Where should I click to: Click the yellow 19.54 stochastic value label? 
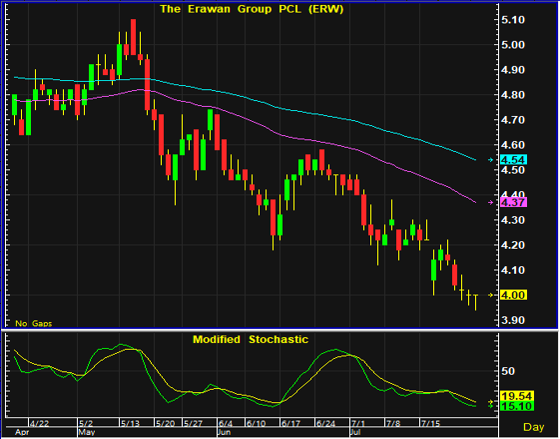(517, 396)
